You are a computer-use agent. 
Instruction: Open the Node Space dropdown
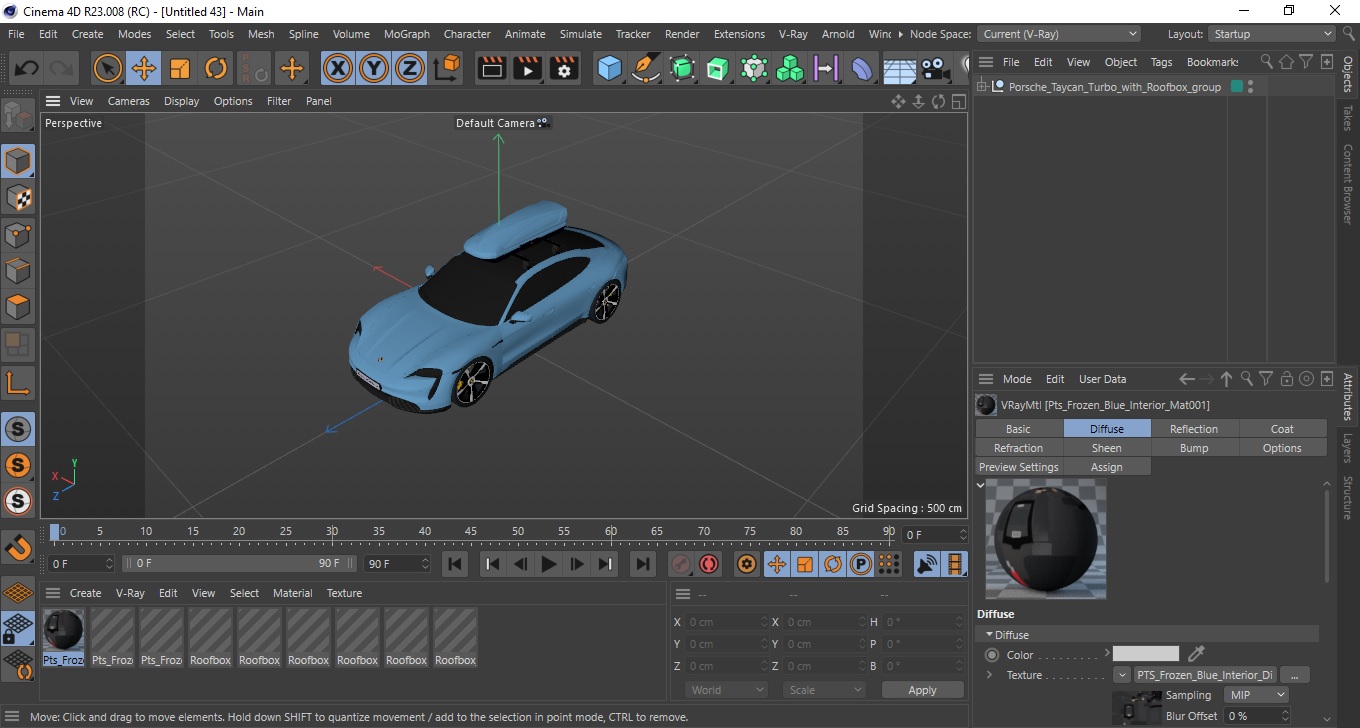click(1058, 34)
